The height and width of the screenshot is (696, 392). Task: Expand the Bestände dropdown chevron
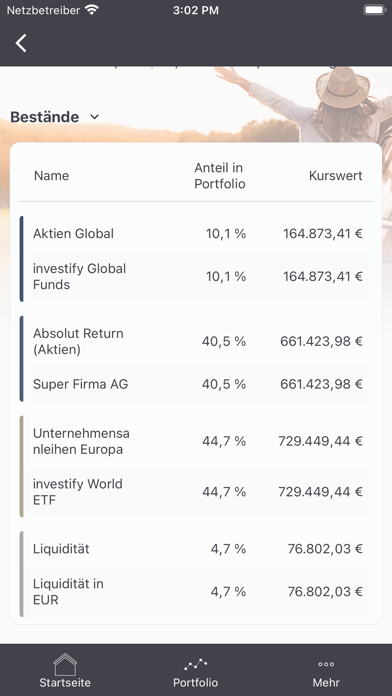pos(95,117)
